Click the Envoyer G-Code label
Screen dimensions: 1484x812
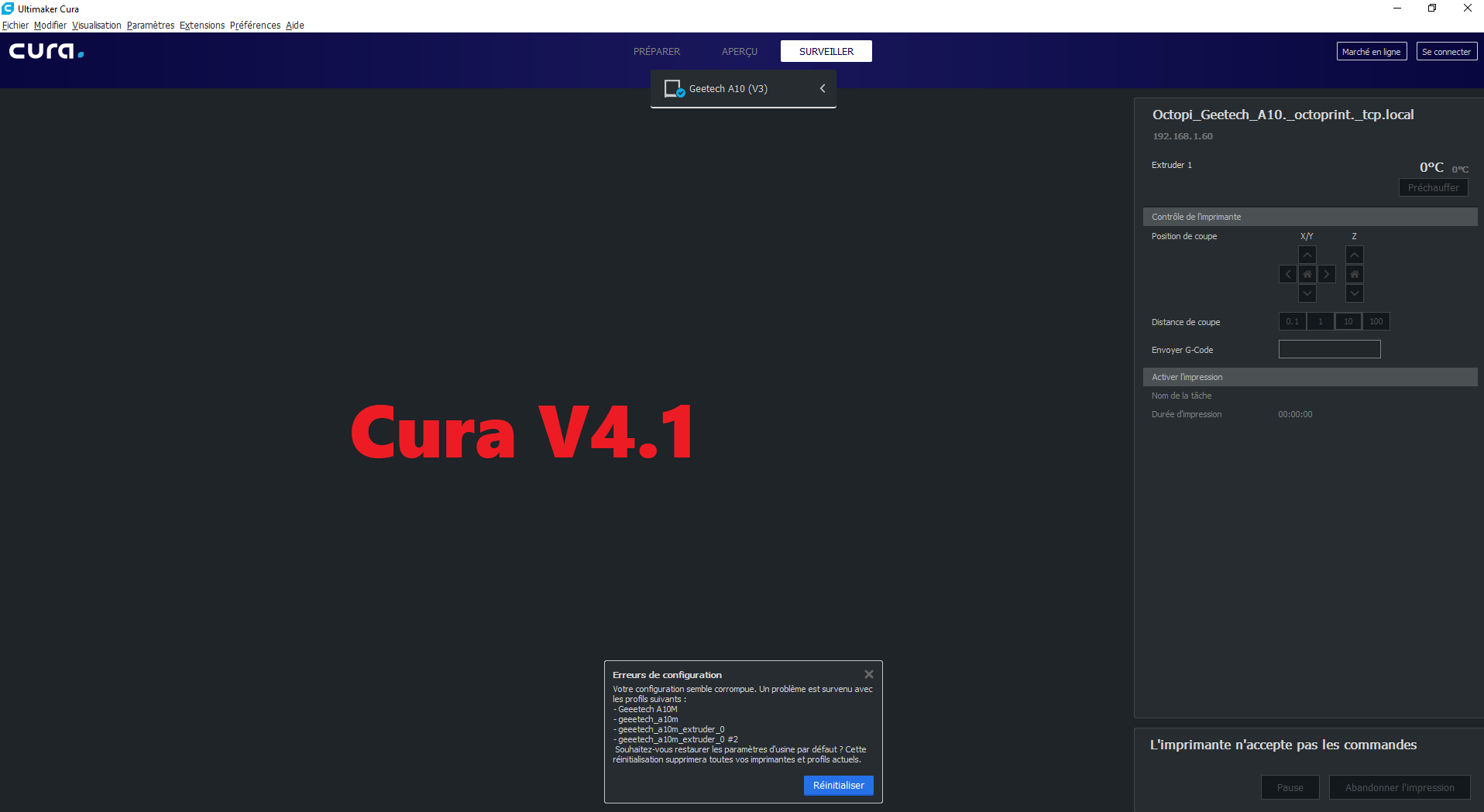click(x=1183, y=350)
